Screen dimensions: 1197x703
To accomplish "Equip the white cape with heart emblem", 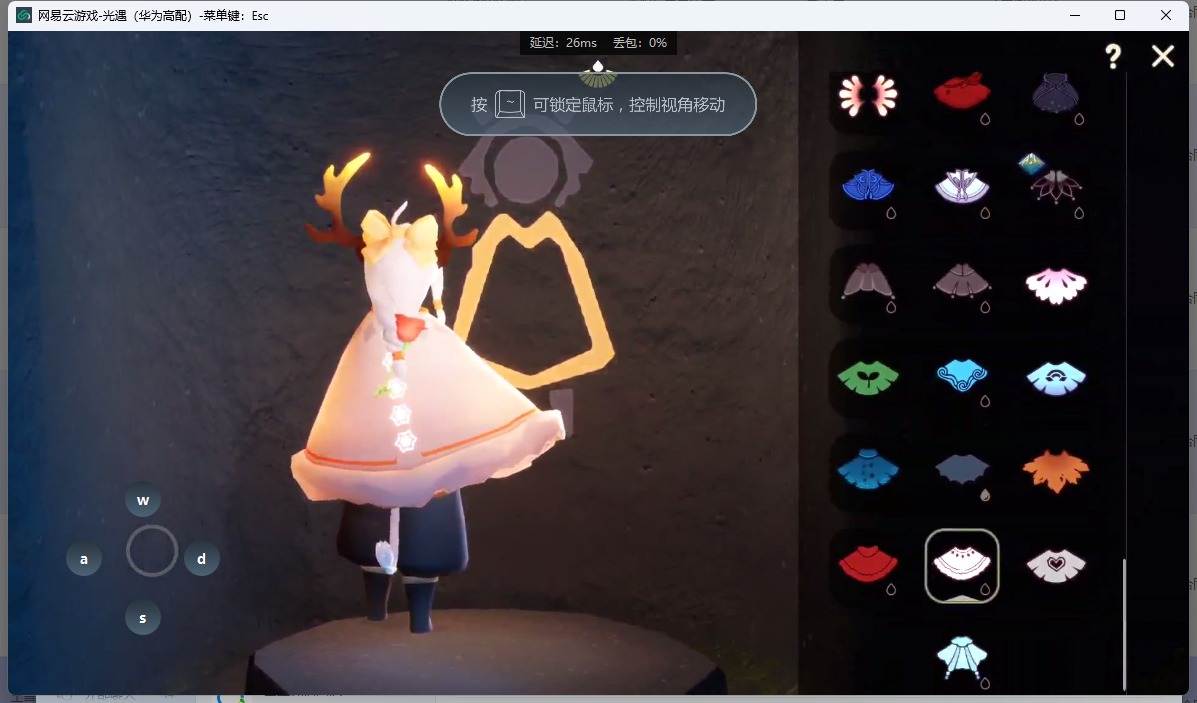I will [1056, 564].
